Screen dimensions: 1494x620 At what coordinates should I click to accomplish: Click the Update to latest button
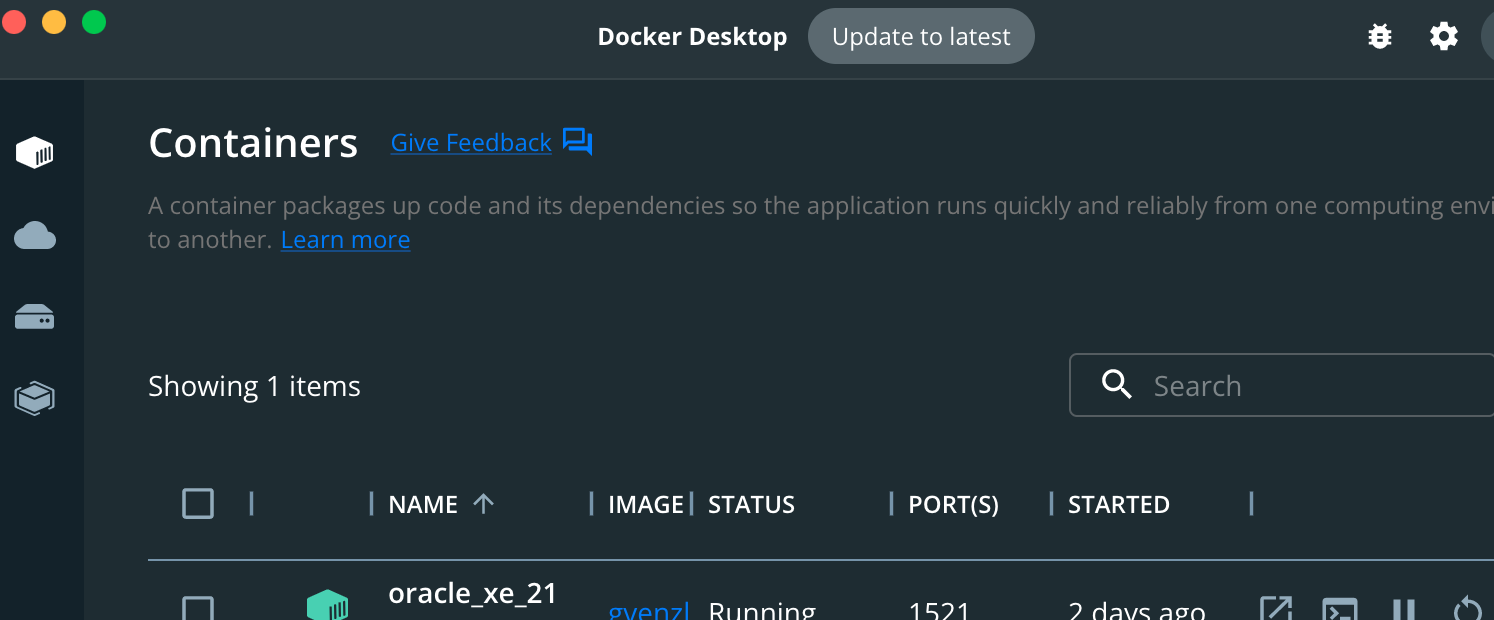pyautogui.click(x=921, y=37)
